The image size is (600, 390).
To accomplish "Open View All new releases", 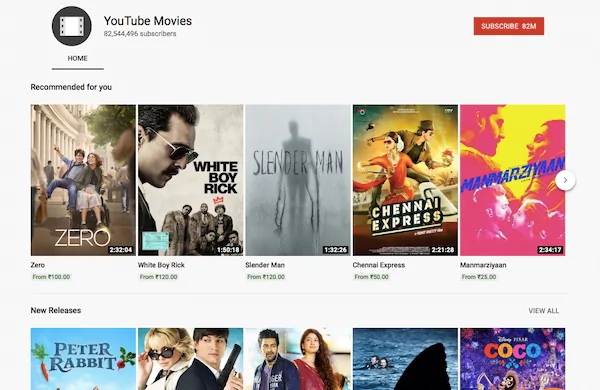I will point(543,311).
